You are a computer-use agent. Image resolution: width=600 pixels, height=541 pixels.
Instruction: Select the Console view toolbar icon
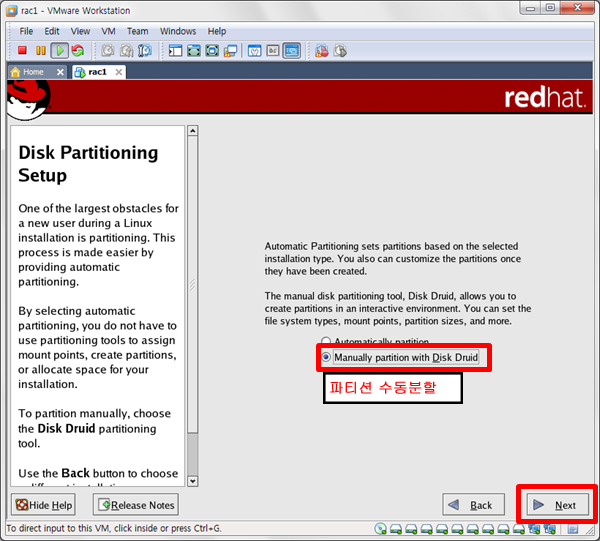(292, 51)
